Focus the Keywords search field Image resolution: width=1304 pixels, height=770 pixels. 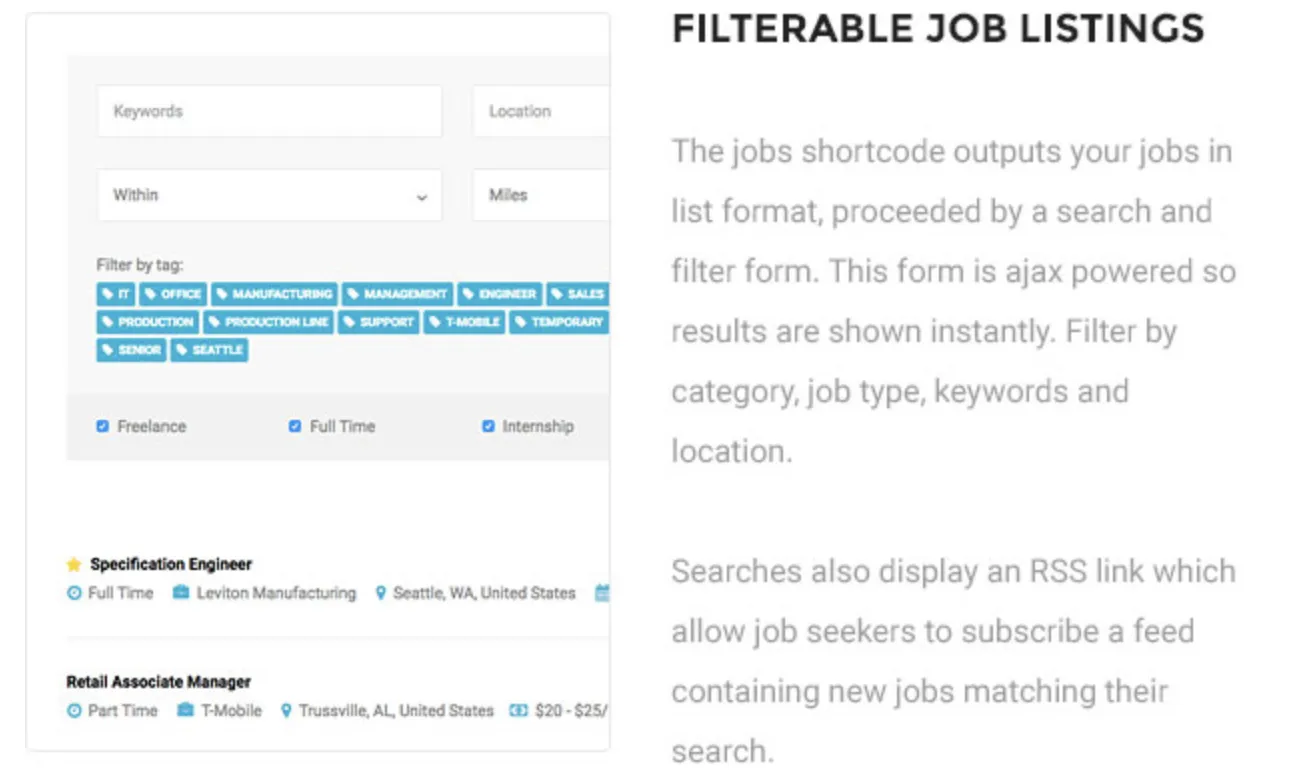point(269,111)
